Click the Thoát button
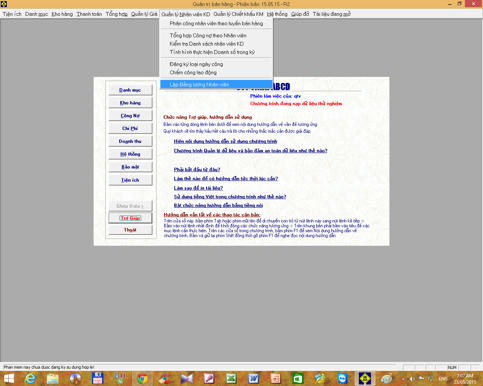The width and height of the screenshot is (483, 386). coord(130,230)
